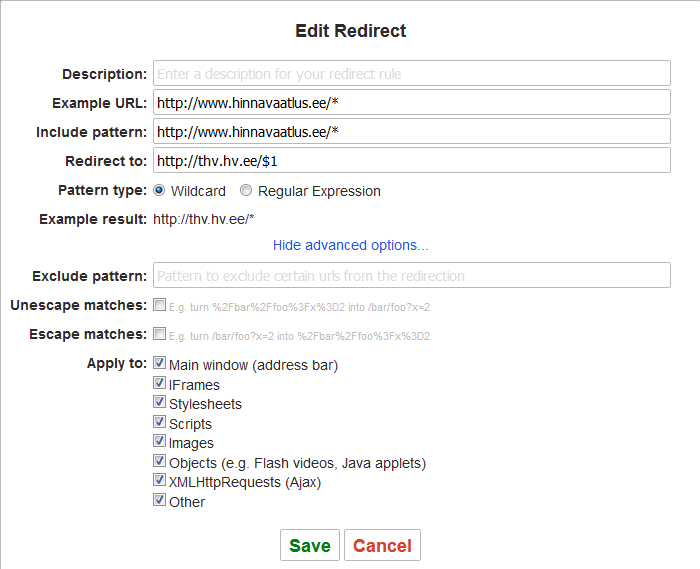
Task: Focus the Description input field
Action: [412, 73]
